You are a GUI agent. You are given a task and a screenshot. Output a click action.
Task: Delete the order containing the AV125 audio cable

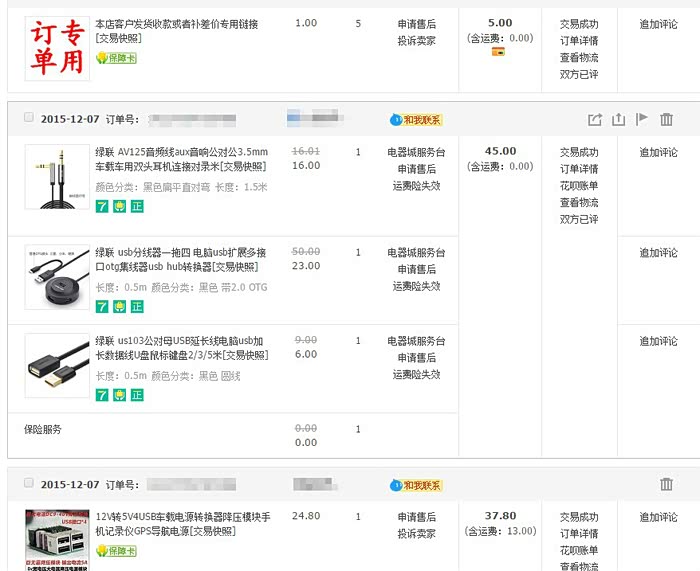pyautogui.click(x=667, y=119)
